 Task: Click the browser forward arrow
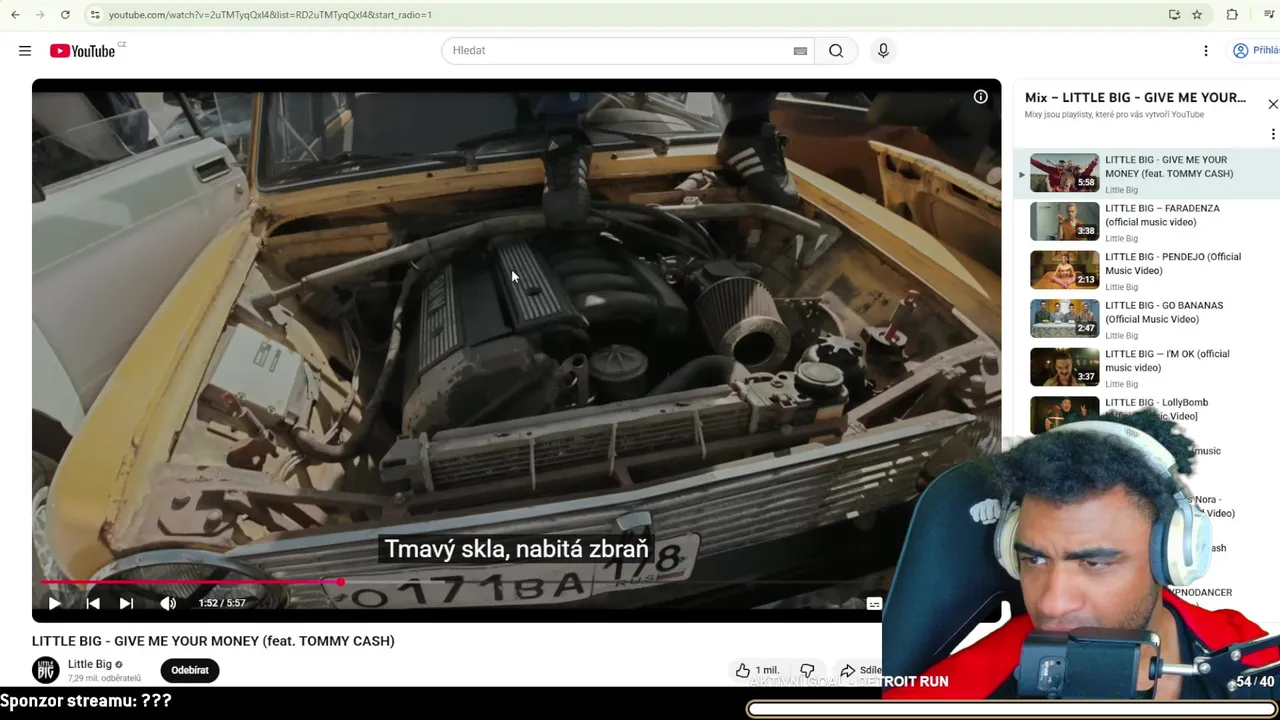click(x=40, y=15)
